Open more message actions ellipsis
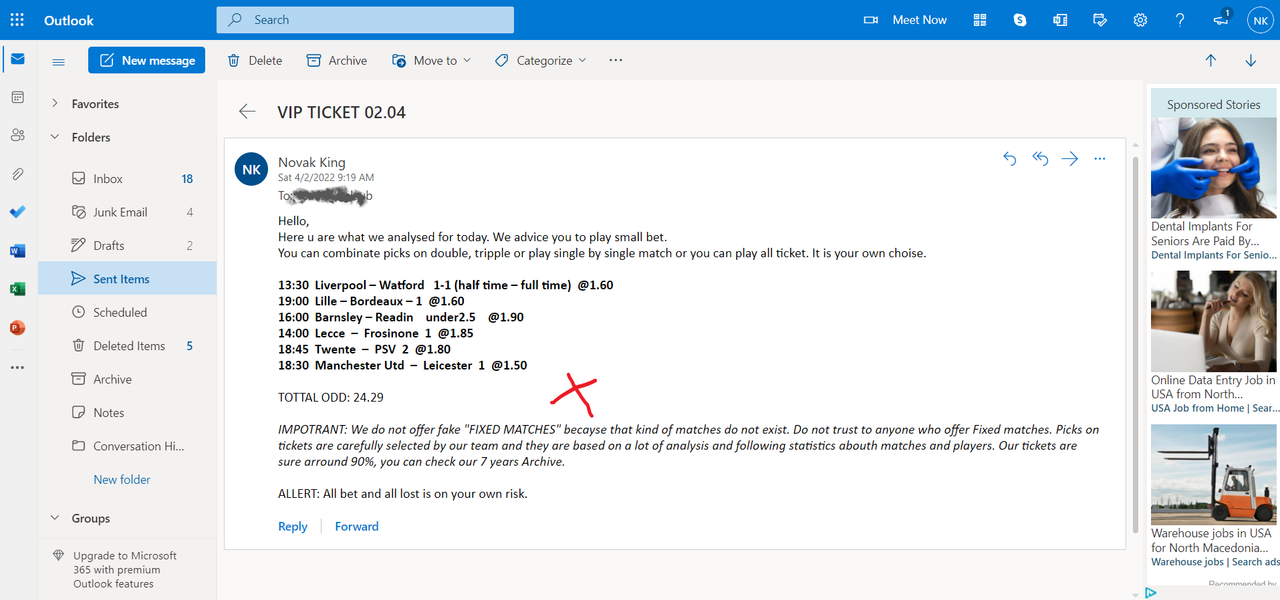The width and height of the screenshot is (1280, 600). (x=1100, y=158)
